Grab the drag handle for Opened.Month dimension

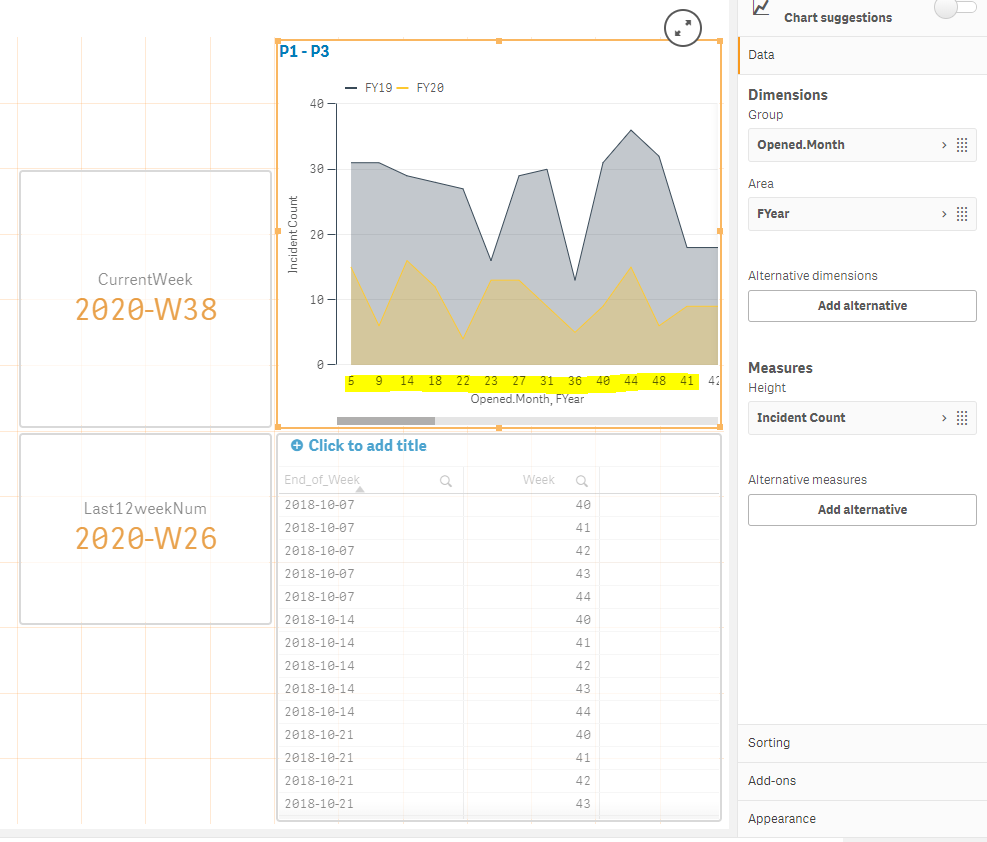961,145
